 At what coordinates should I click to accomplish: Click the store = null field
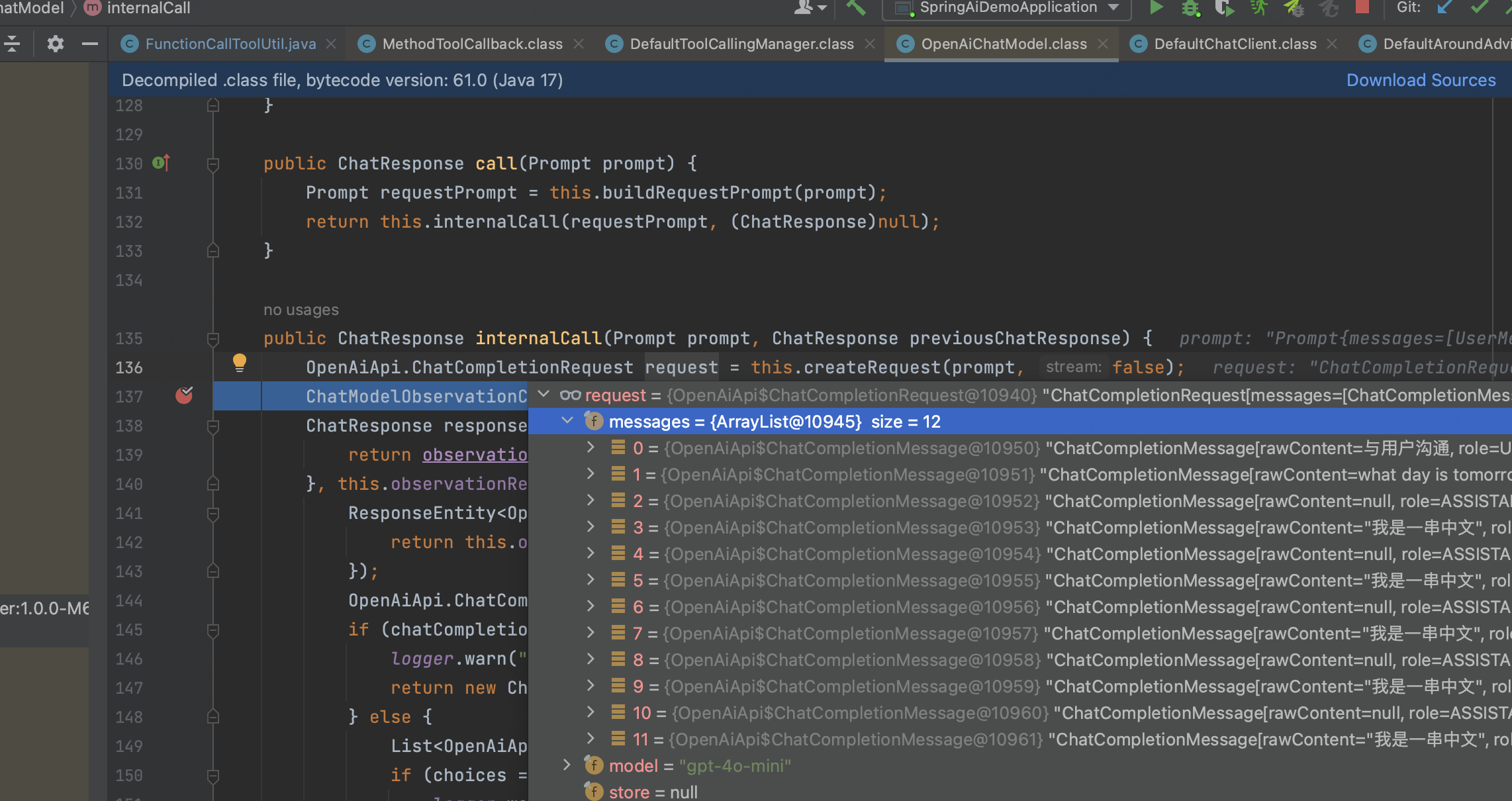click(653, 792)
